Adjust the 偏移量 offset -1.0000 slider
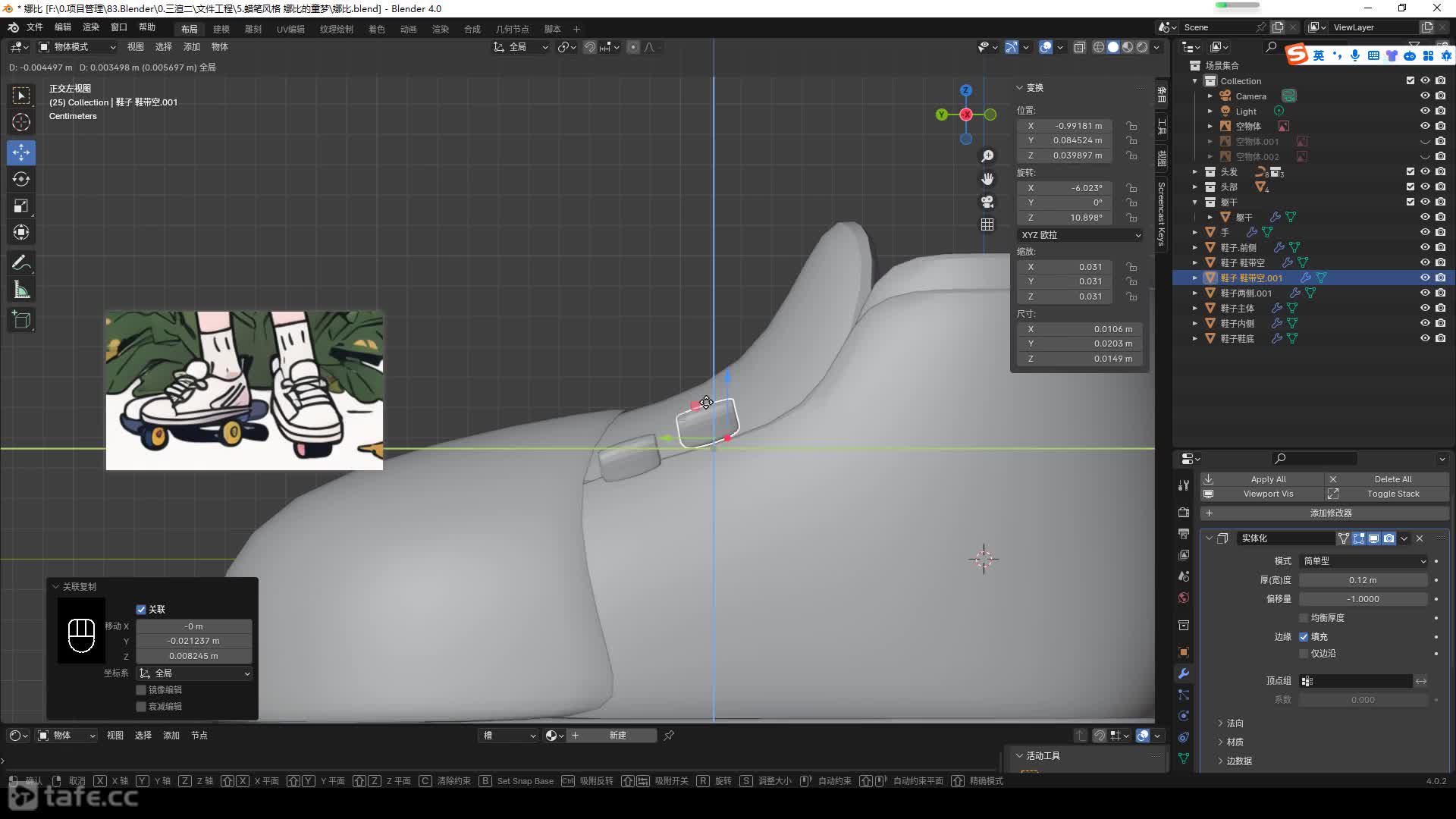1456x819 pixels. 1363,599
